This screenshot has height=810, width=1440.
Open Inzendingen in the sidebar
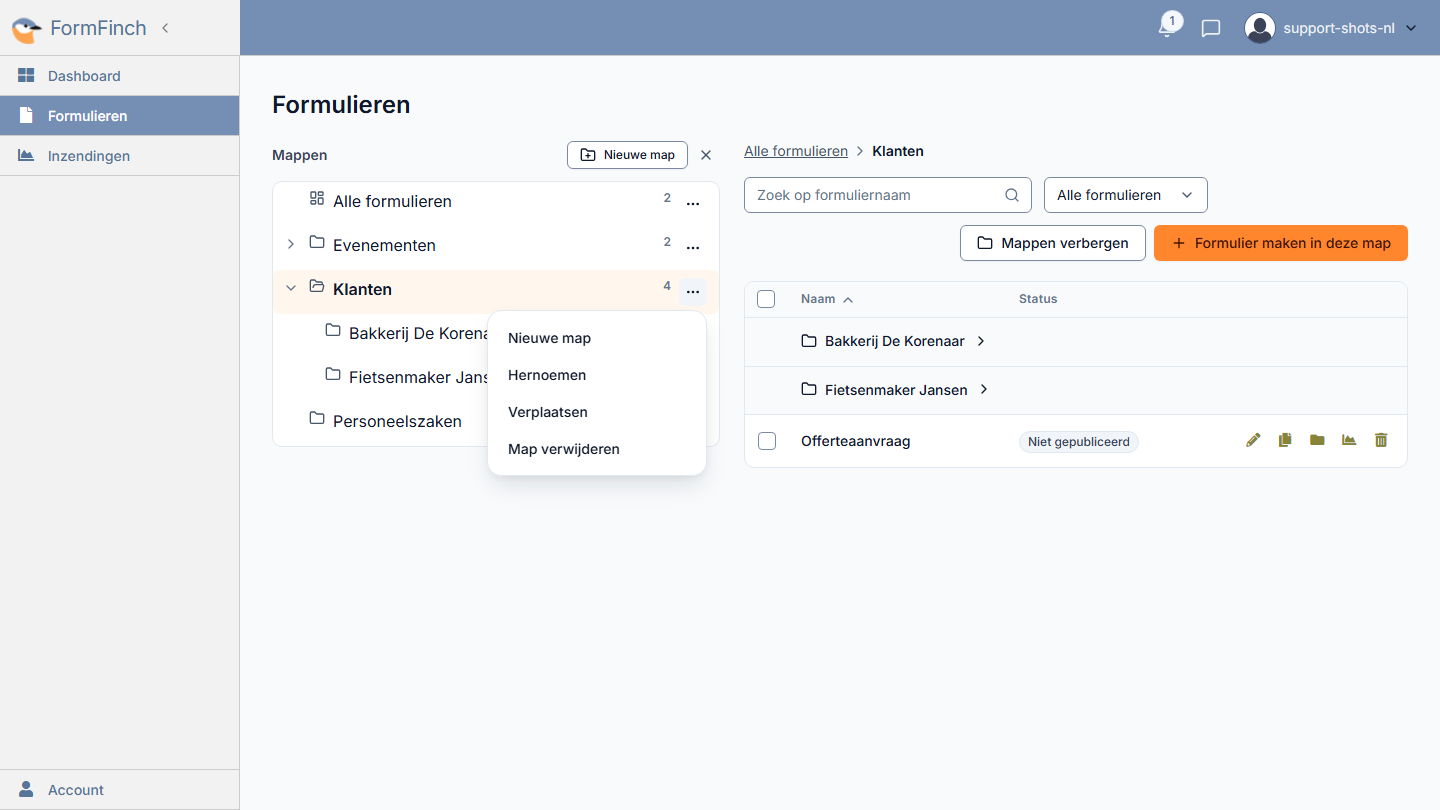point(120,156)
